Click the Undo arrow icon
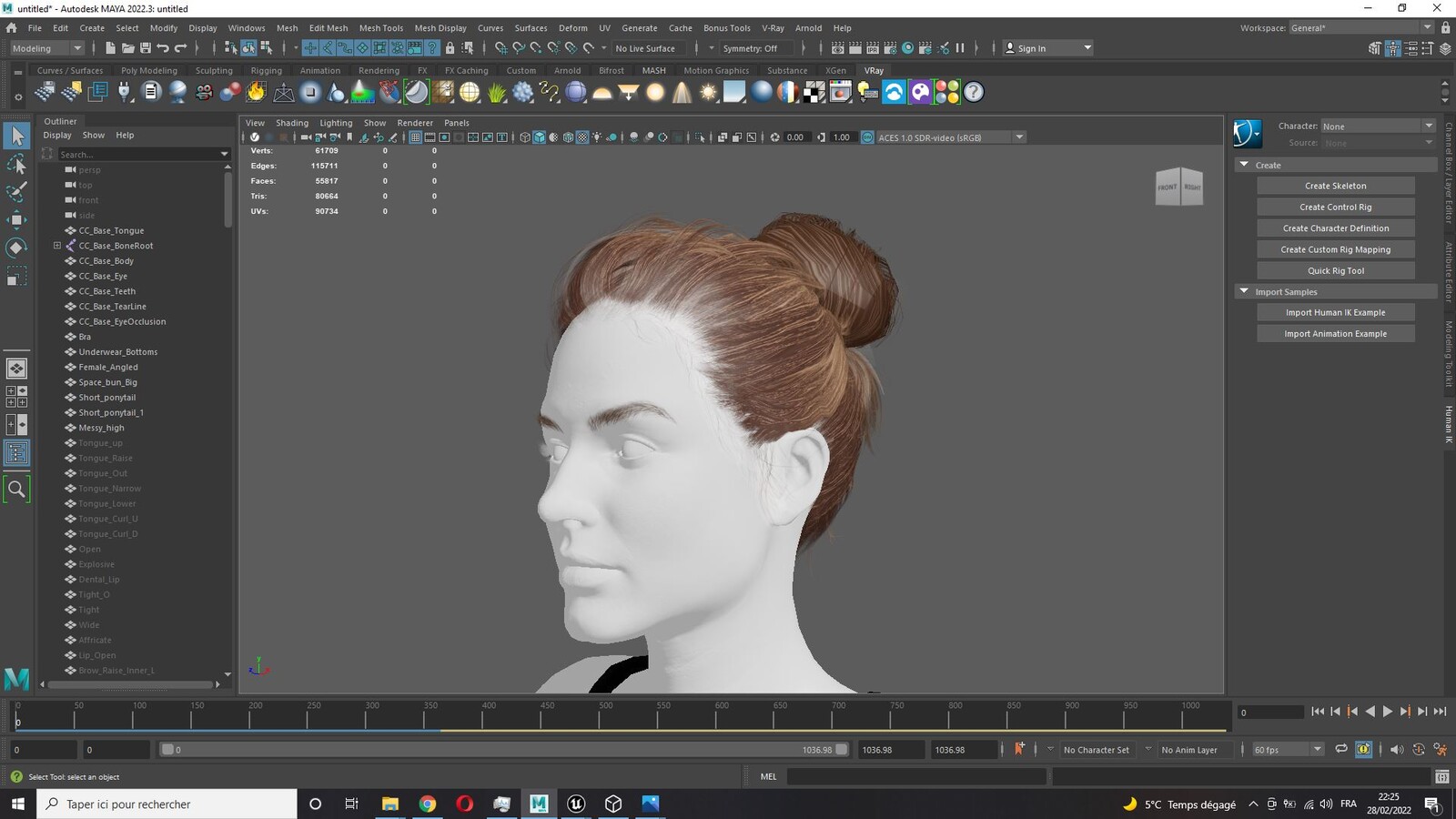 pyautogui.click(x=163, y=48)
